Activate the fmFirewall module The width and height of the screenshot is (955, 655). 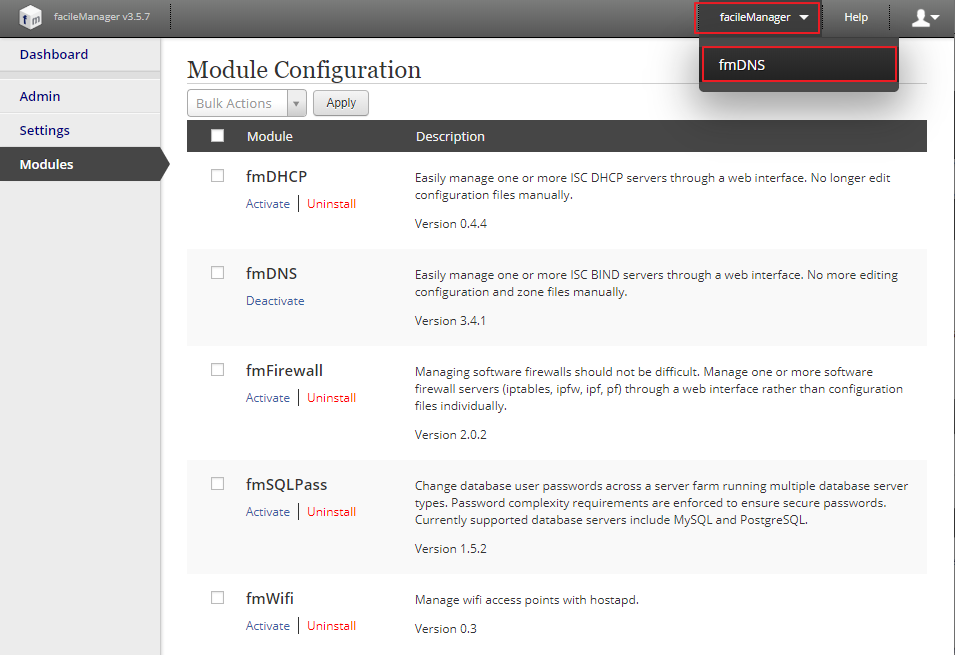267,398
